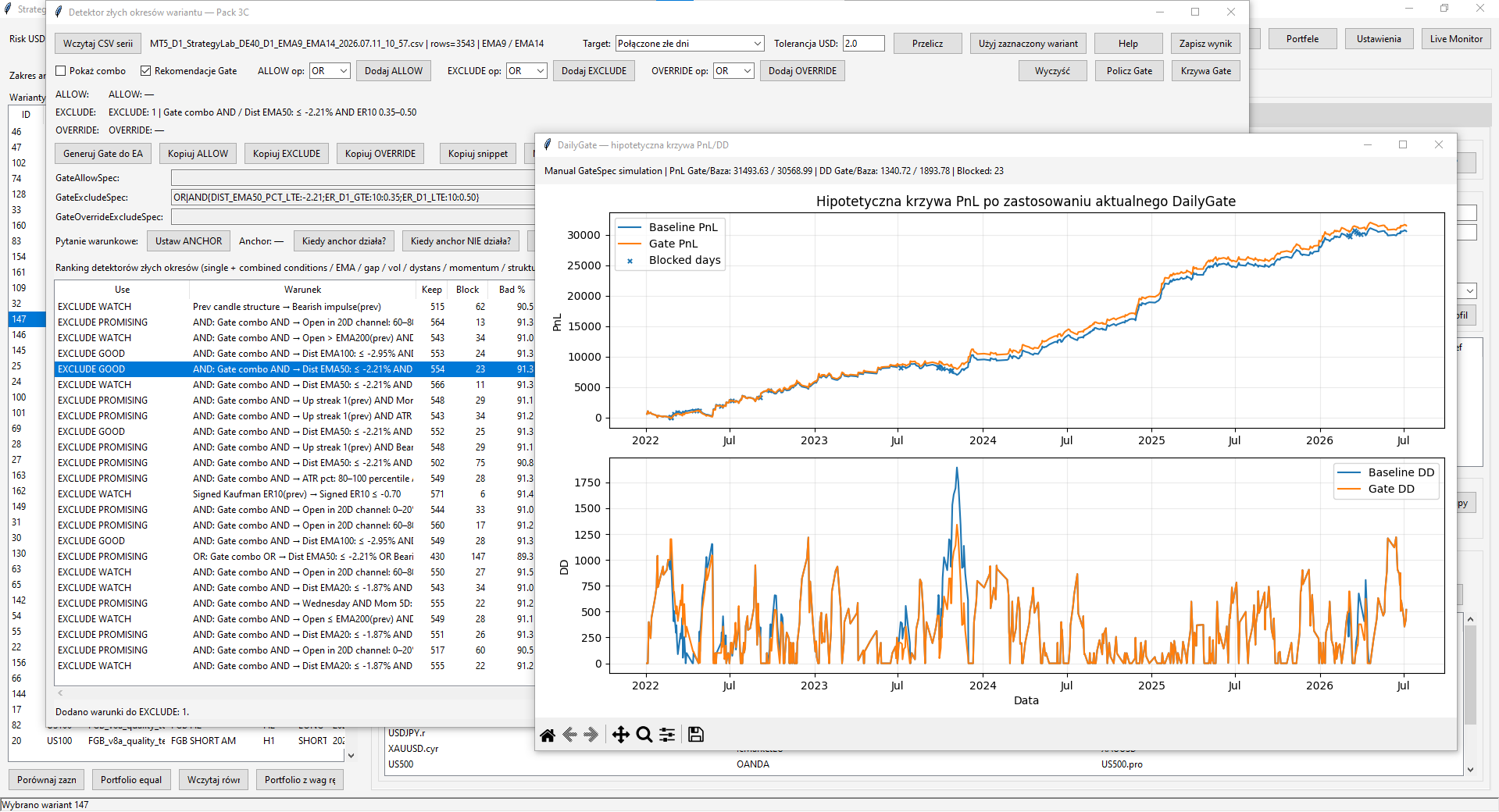Image resolution: width=1499 pixels, height=812 pixels.
Task: Select the matplotlib Pan tool icon
Action: pyautogui.click(x=621, y=735)
